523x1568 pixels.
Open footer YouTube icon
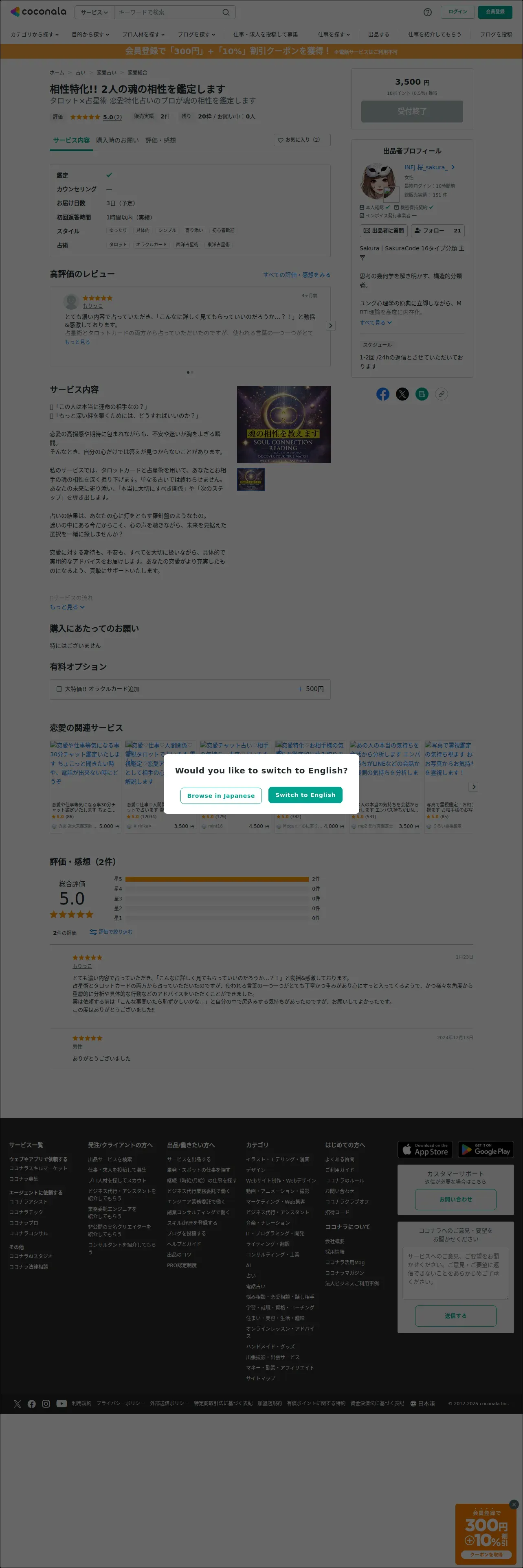pos(62,1404)
